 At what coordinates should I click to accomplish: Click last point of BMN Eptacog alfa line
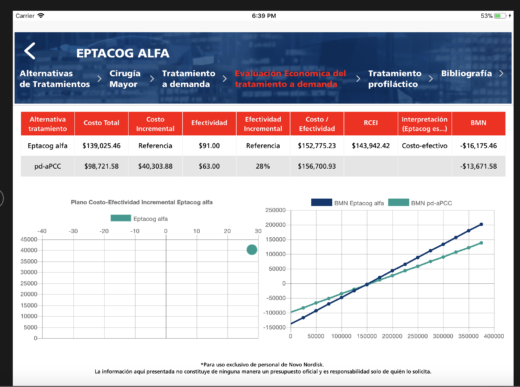click(x=481, y=224)
